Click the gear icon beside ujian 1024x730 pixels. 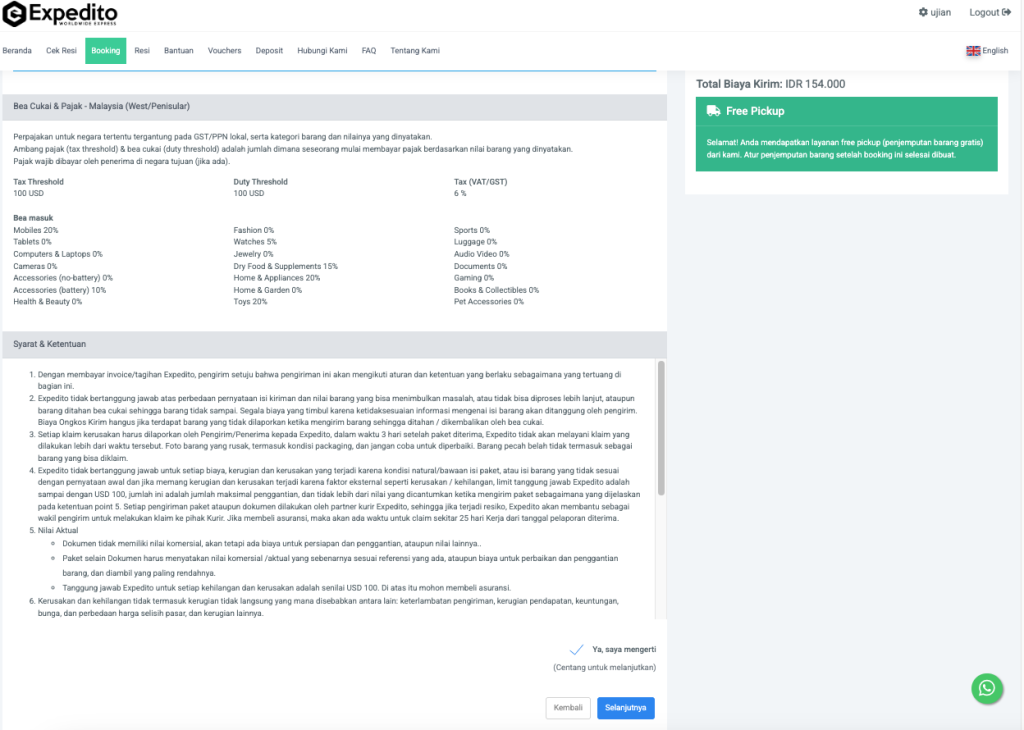pos(923,12)
